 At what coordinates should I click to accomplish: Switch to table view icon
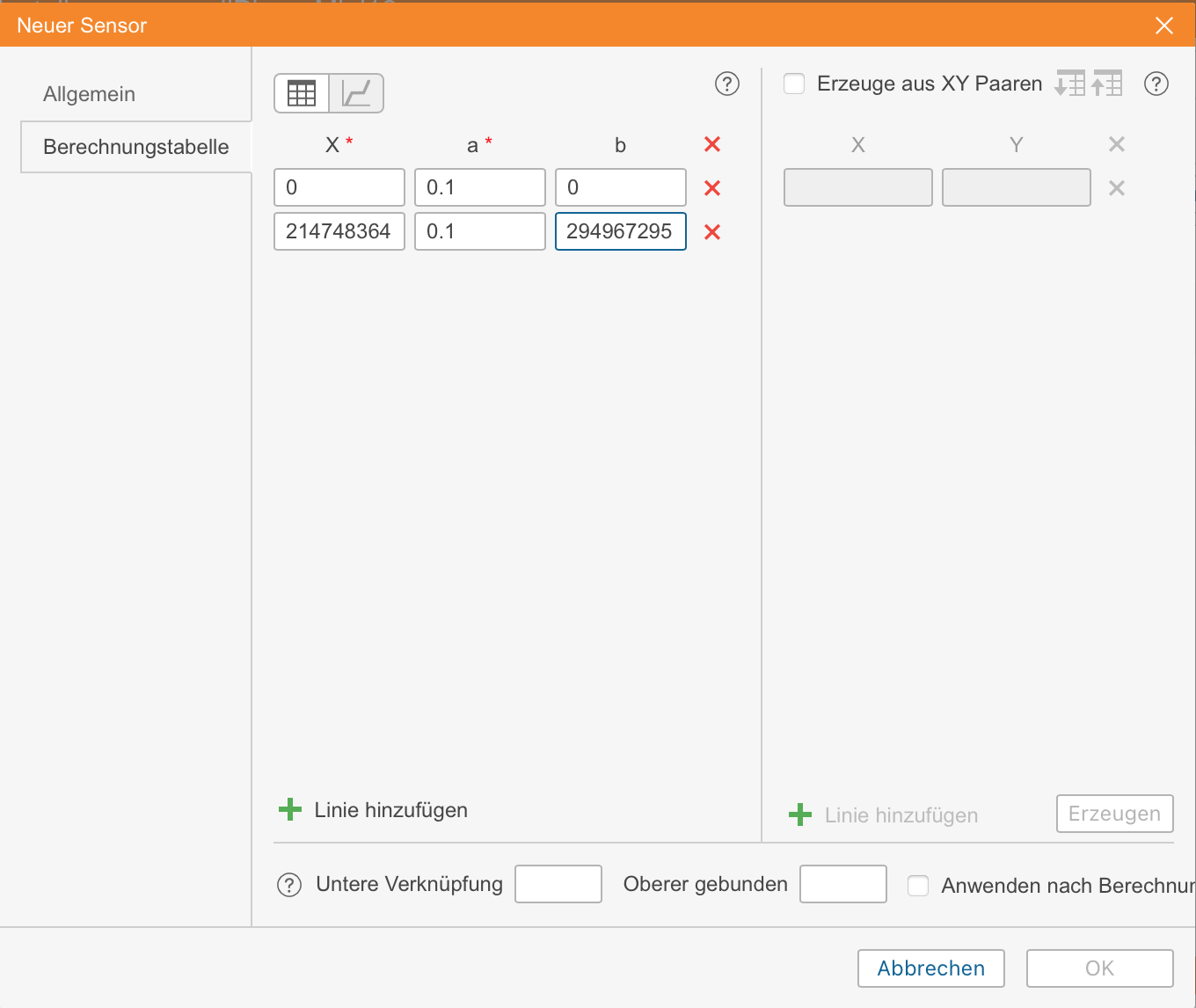[x=302, y=93]
